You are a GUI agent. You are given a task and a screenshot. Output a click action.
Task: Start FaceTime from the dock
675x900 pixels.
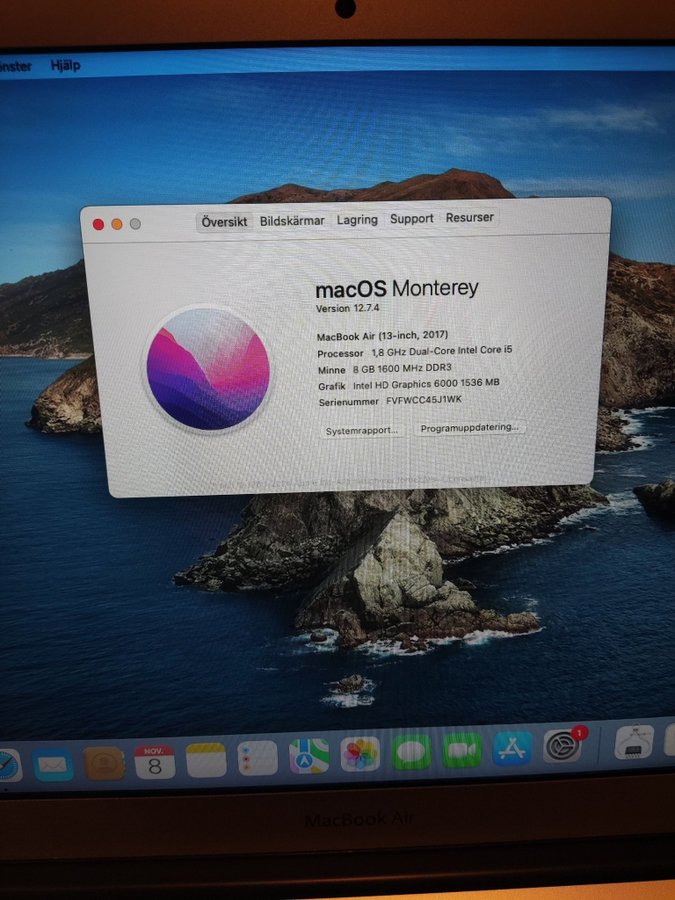pyautogui.click(x=462, y=750)
